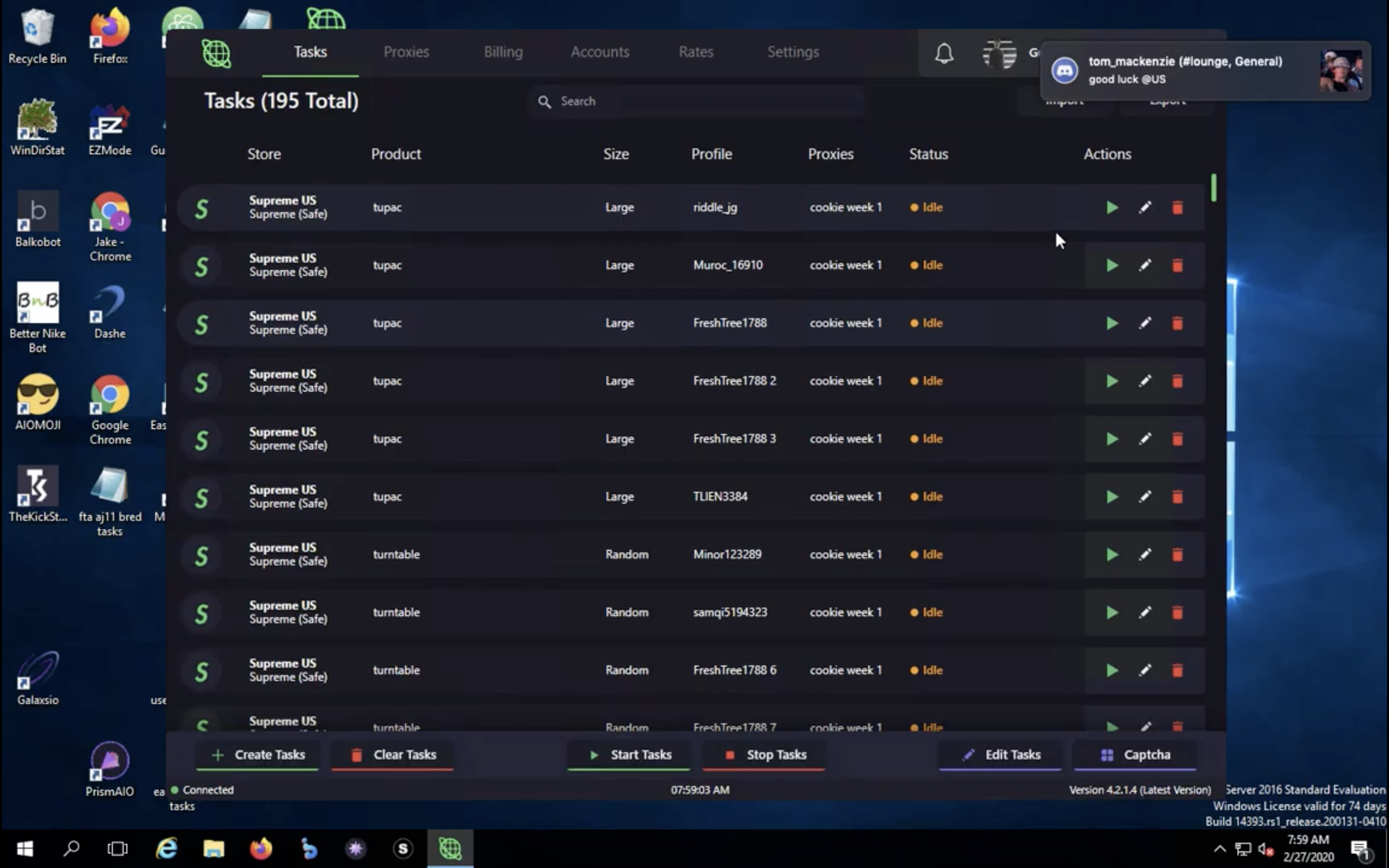The width and height of the screenshot is (1389, 868).
Task: Delete the riddle_jg task with its trash icon
Action: click(x=1177, y=207)
